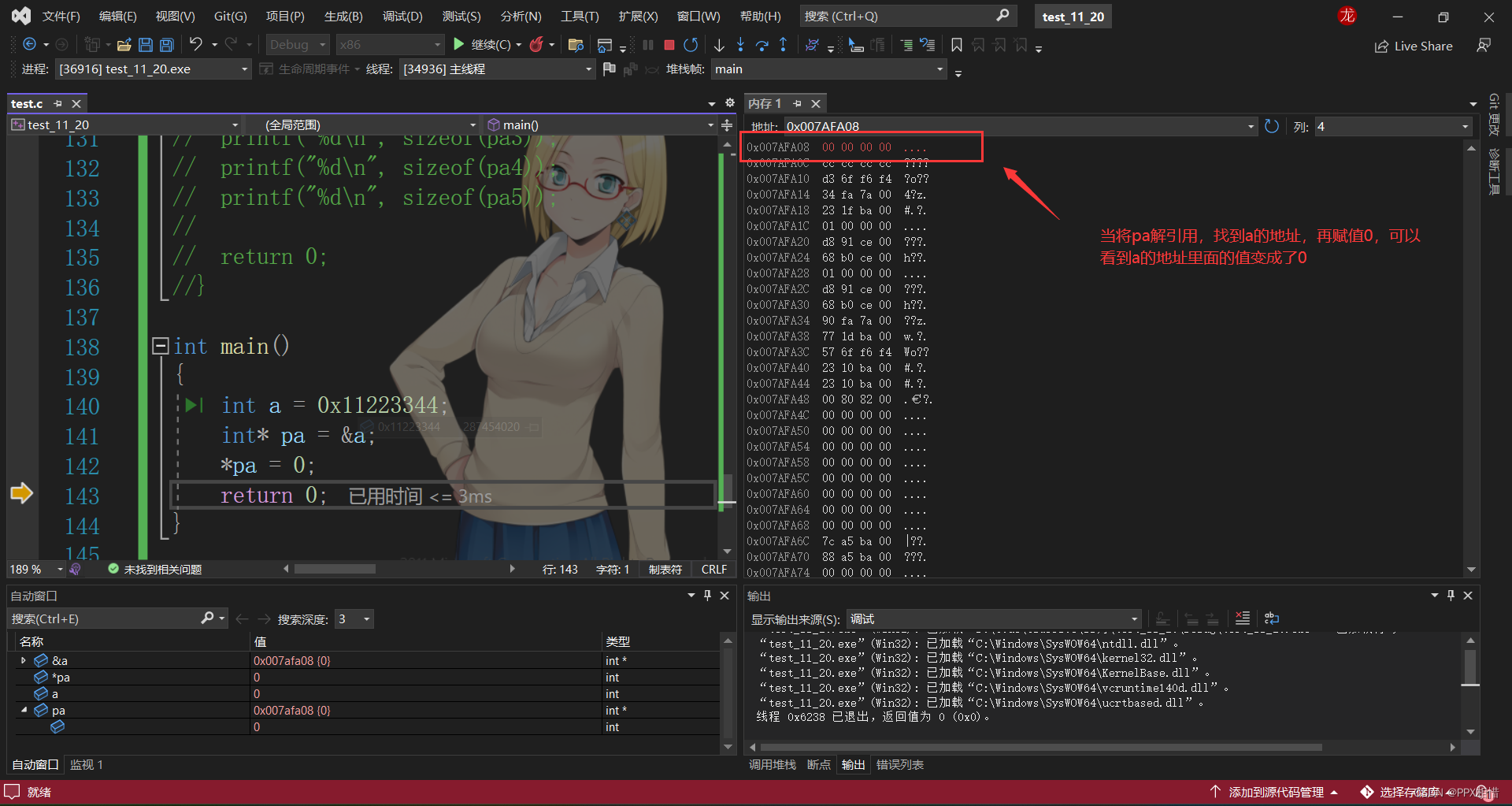The height and width of the screenshot is (806, 1512).
Task: Switch to the 断点 tab
Action: pyautogui.click(x=818, y=764)
